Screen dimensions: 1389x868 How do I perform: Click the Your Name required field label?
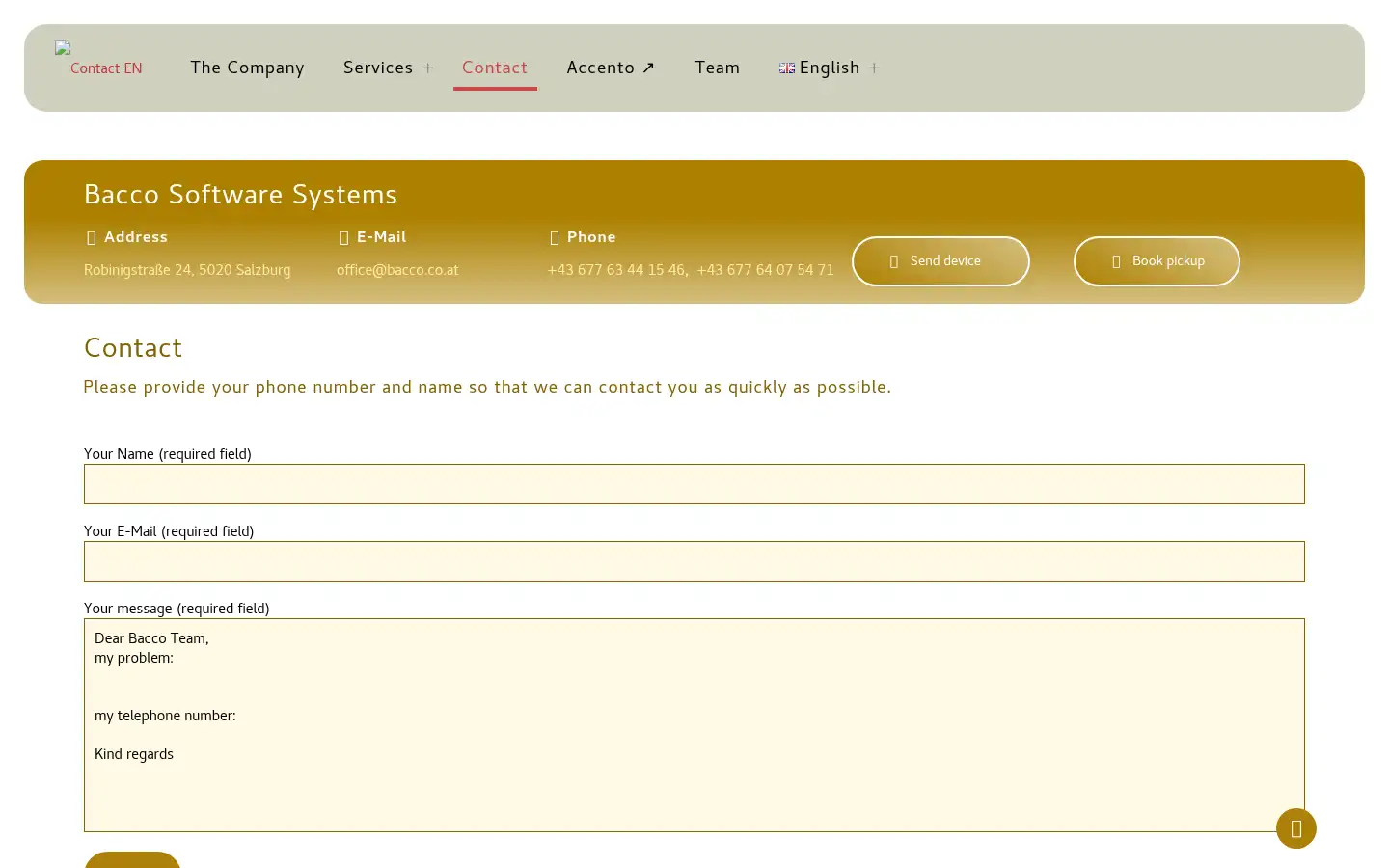[168, 454]
